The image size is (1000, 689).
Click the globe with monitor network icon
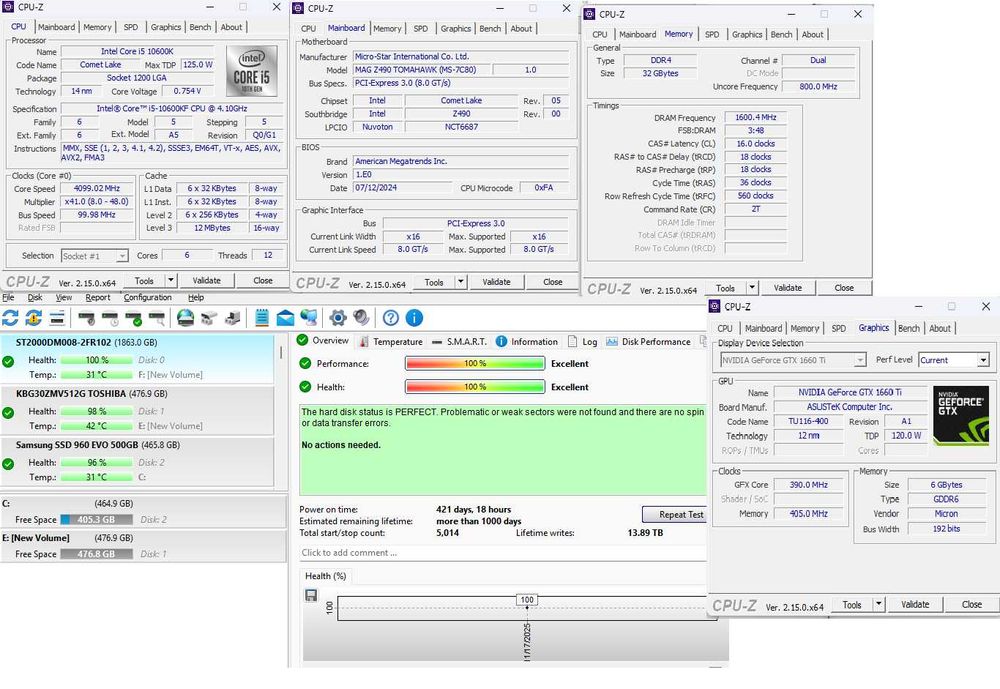(x=309, y=318)
